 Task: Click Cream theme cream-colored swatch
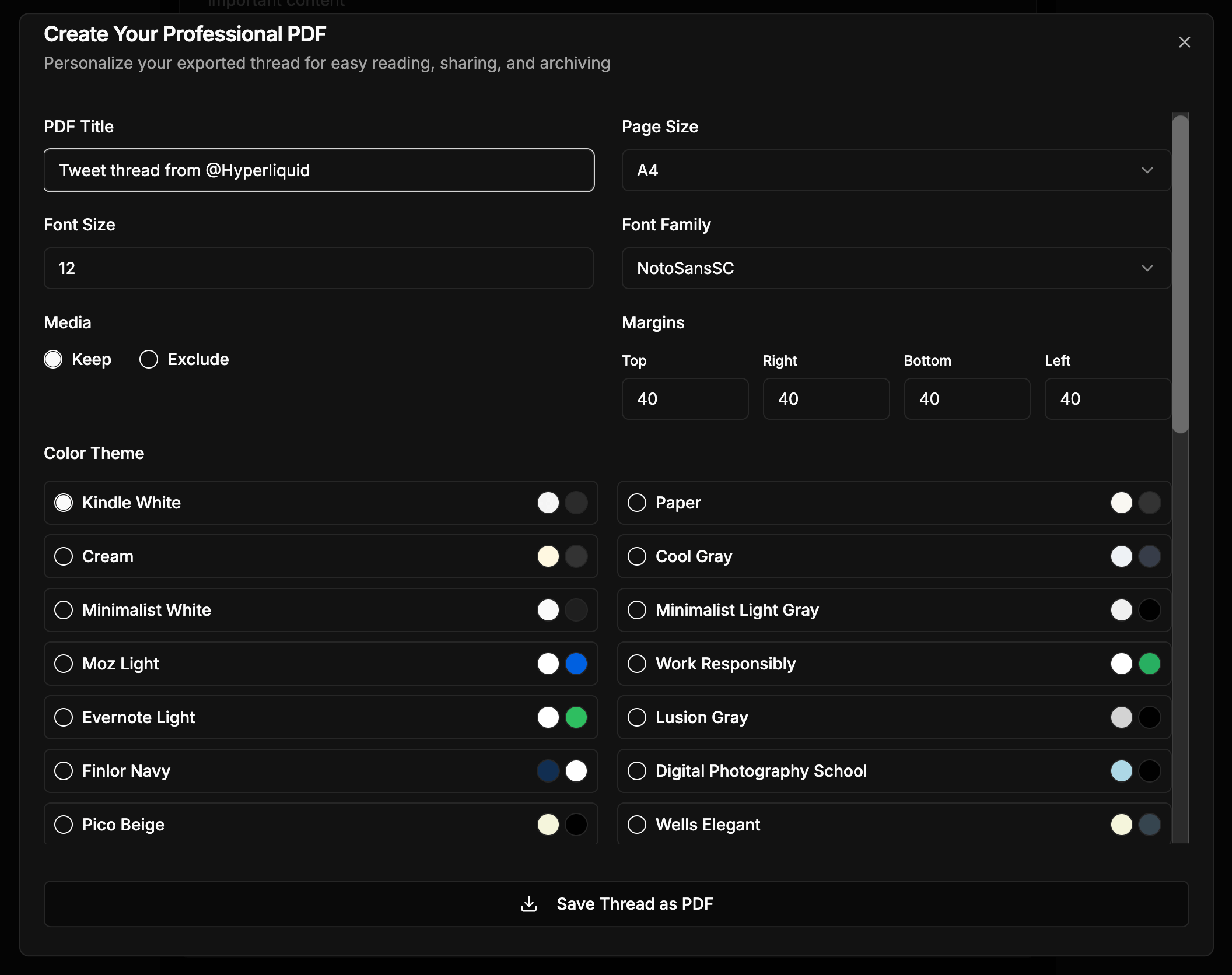click(x=548, y=556)
